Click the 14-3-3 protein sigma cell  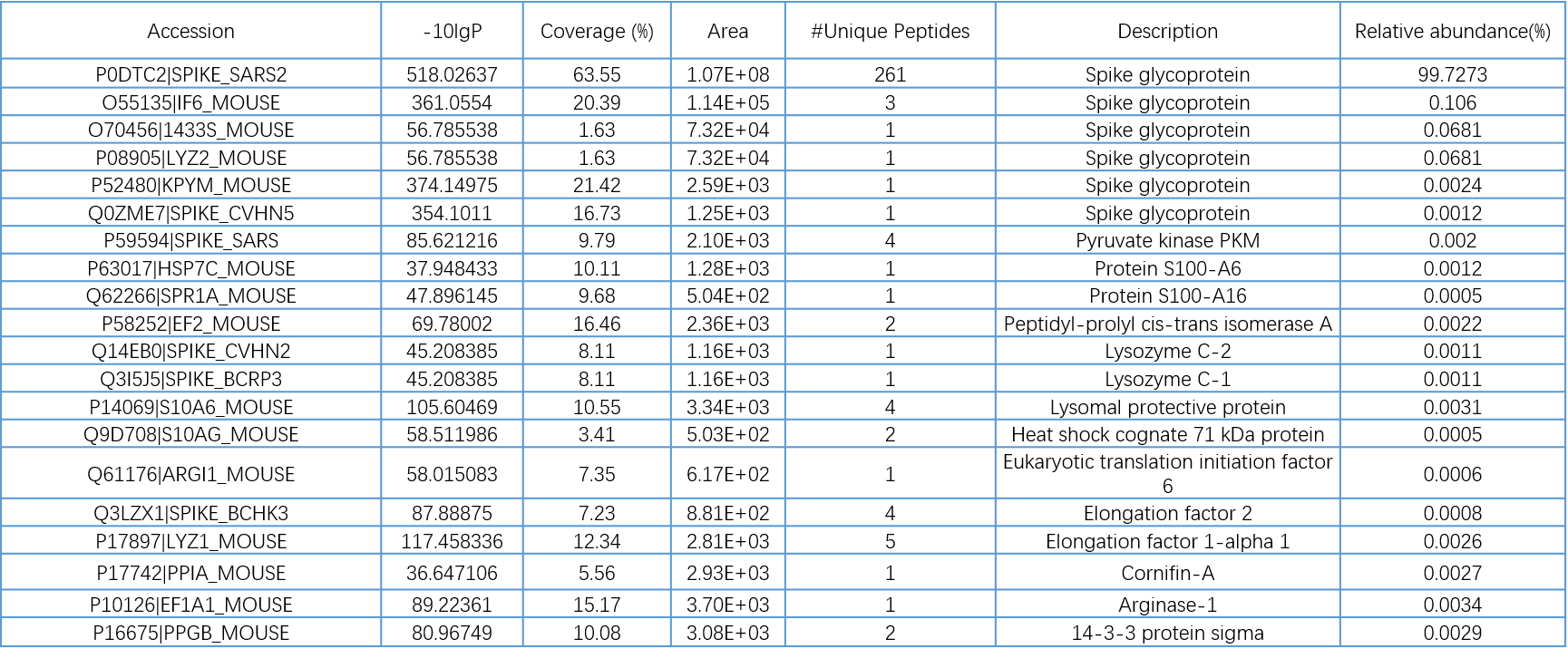point(1167,634)
